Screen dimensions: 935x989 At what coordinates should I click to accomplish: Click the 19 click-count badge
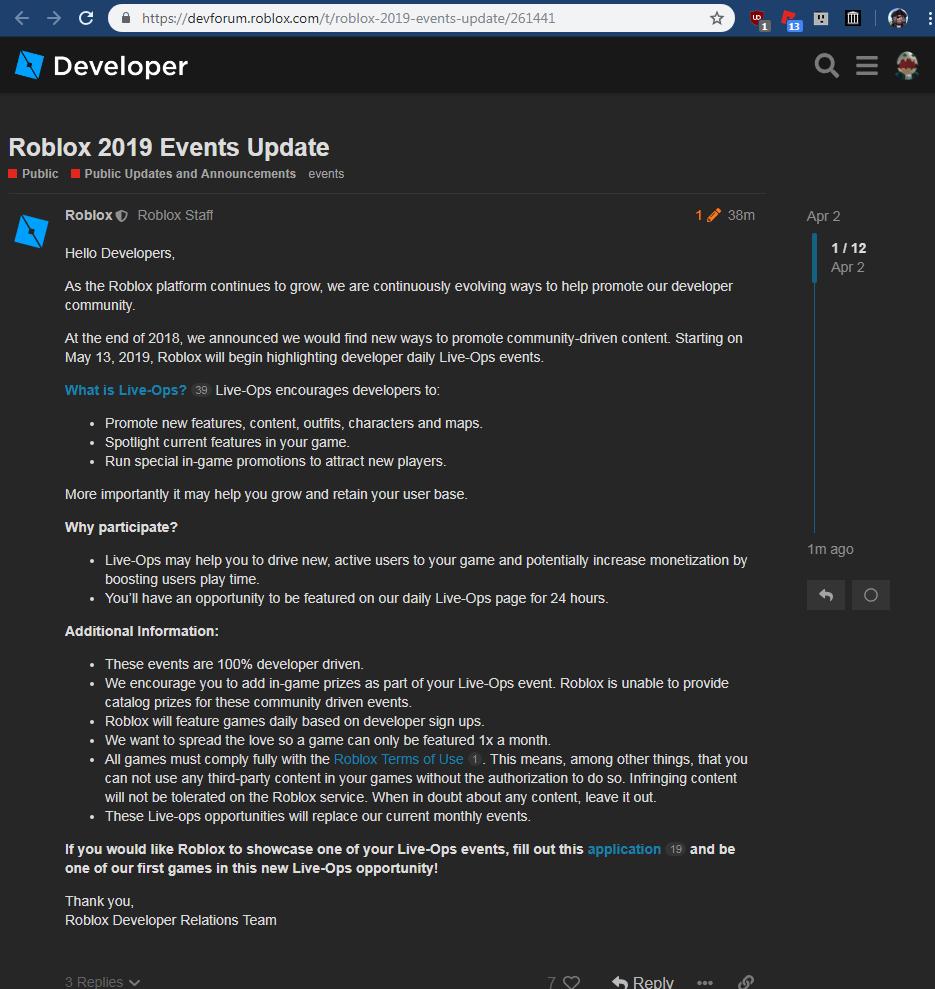point(675,850)
